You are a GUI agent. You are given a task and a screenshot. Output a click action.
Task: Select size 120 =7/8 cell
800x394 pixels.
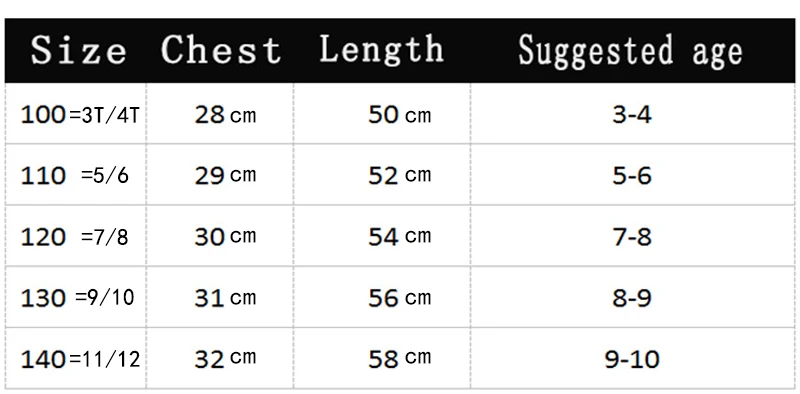(74, 237)
